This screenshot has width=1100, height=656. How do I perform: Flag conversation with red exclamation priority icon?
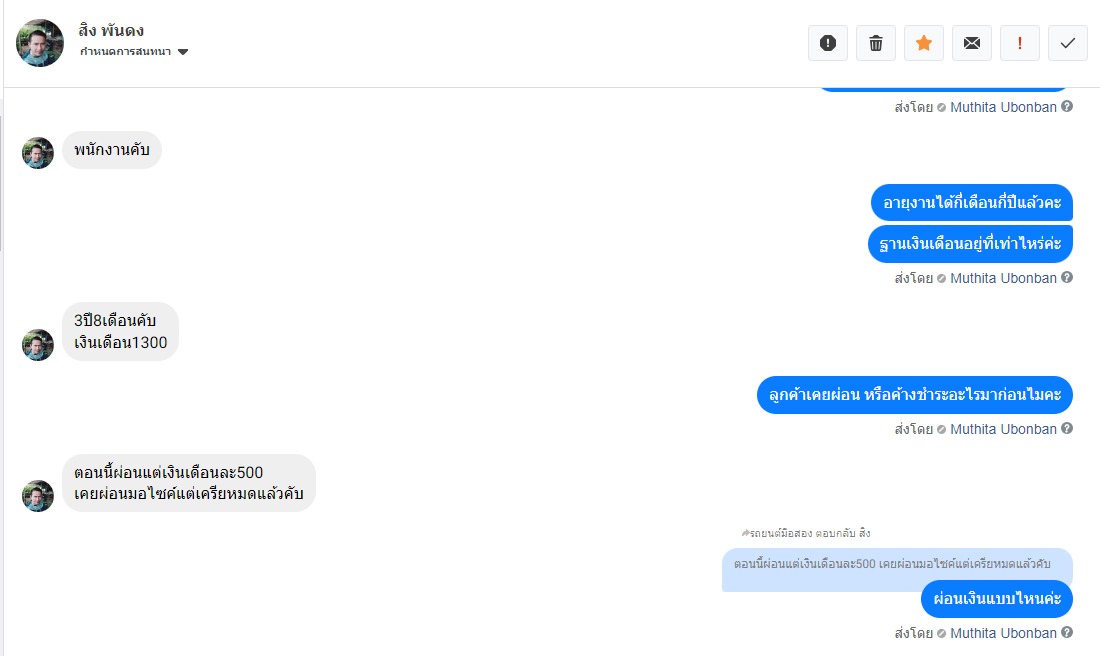pos(1019,43)
